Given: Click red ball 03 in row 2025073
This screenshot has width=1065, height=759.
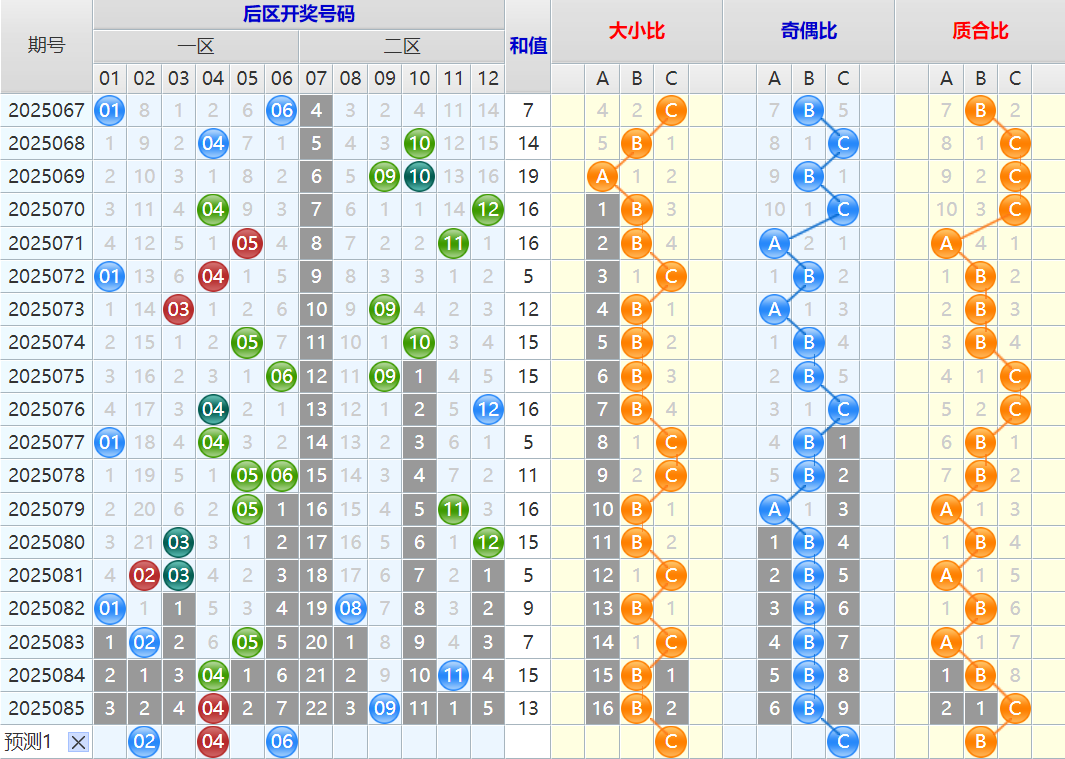Looking at the screenshot, I should 179,309.
